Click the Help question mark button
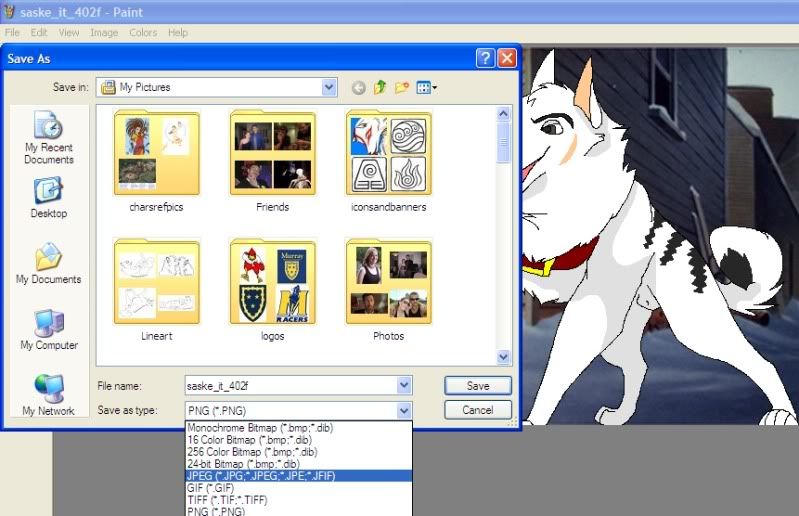799x516 pixels. 485,59
